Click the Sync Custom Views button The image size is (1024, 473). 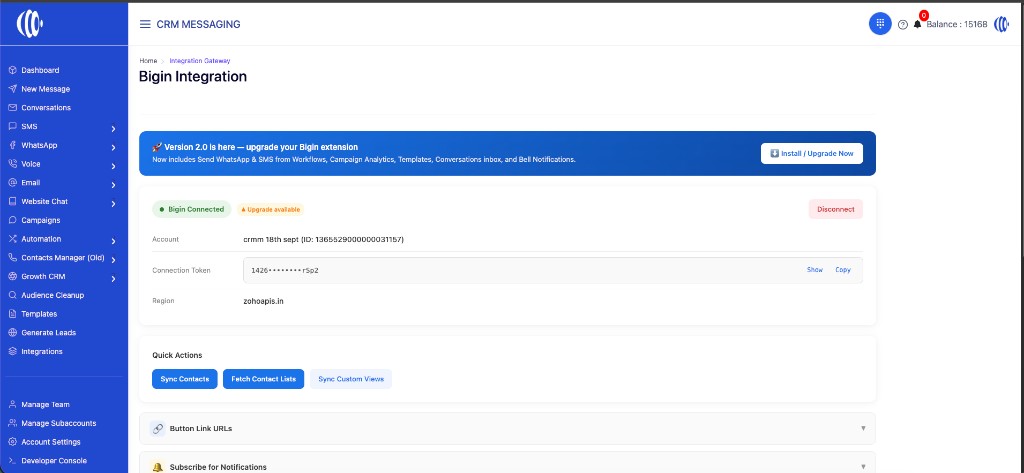[x=351, y=379]
